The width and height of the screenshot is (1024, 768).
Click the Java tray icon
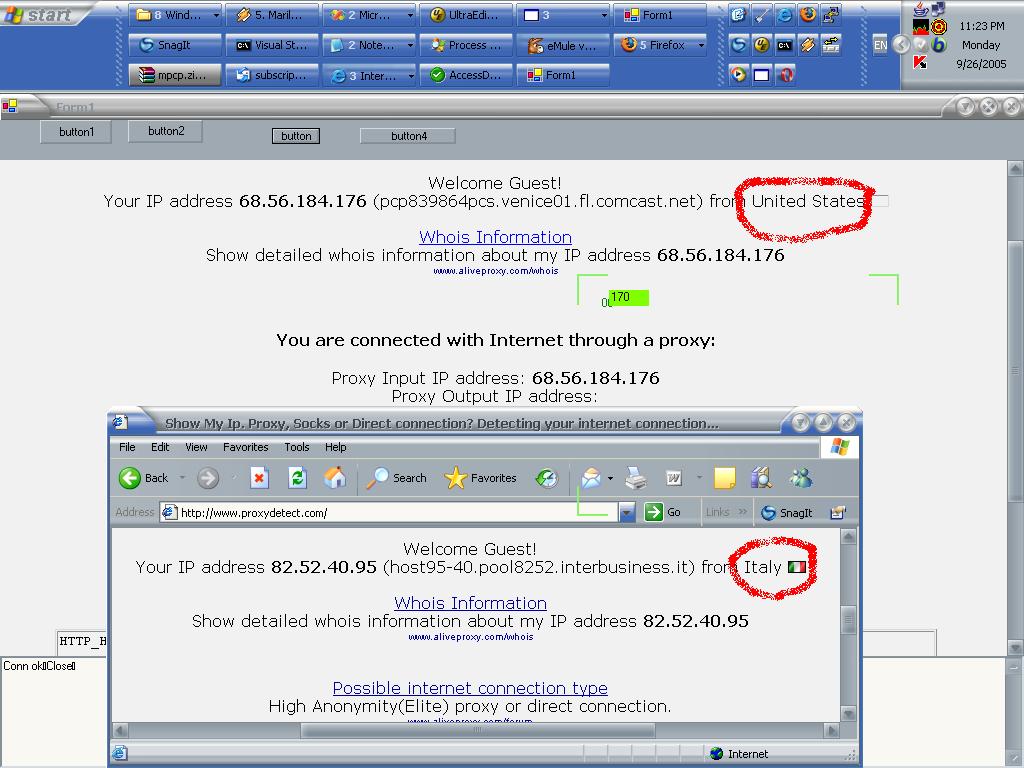click(920, 9)
